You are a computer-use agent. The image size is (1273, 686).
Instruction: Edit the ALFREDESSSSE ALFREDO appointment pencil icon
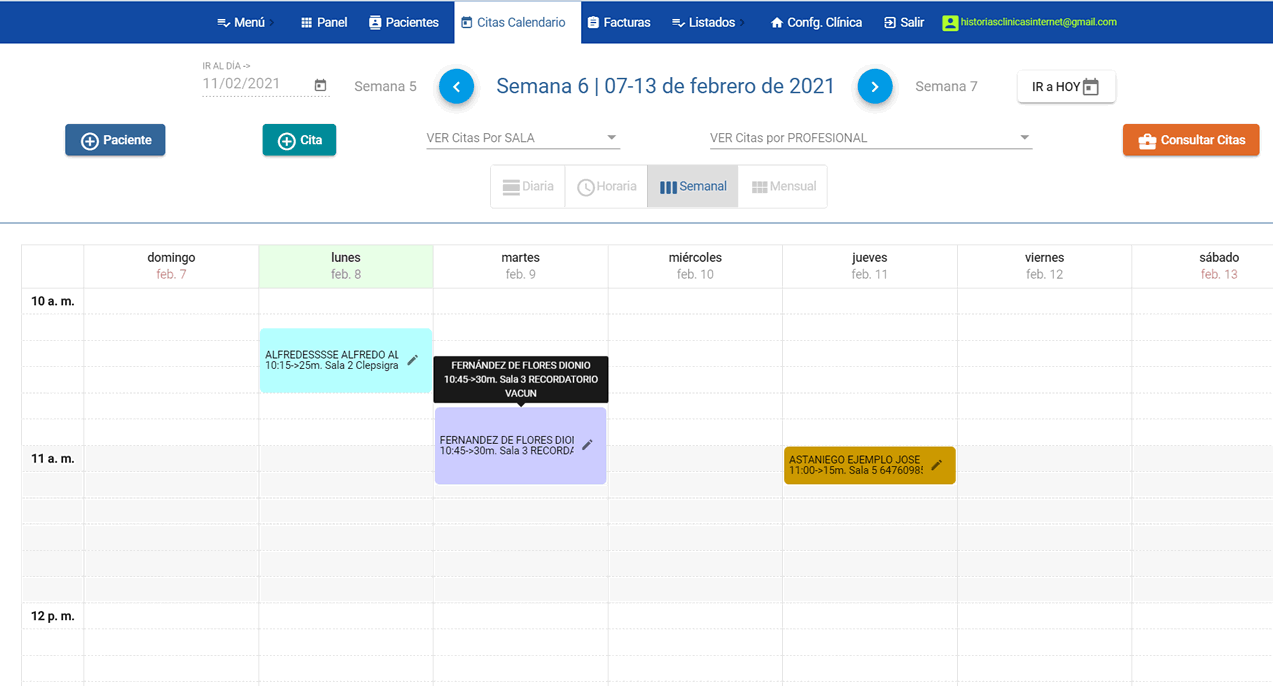(x=412, y=360)
